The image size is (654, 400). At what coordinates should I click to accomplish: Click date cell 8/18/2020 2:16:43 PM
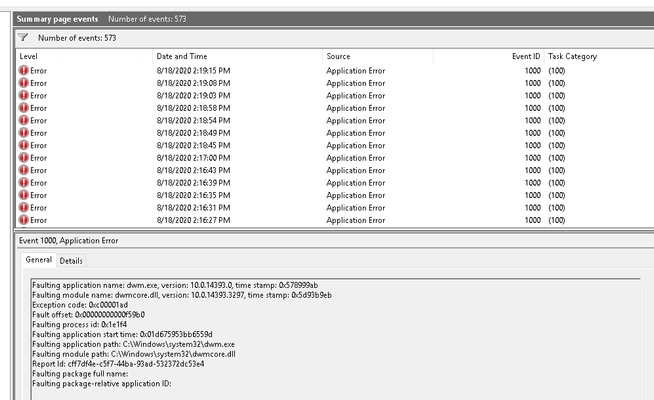[194, 171]
